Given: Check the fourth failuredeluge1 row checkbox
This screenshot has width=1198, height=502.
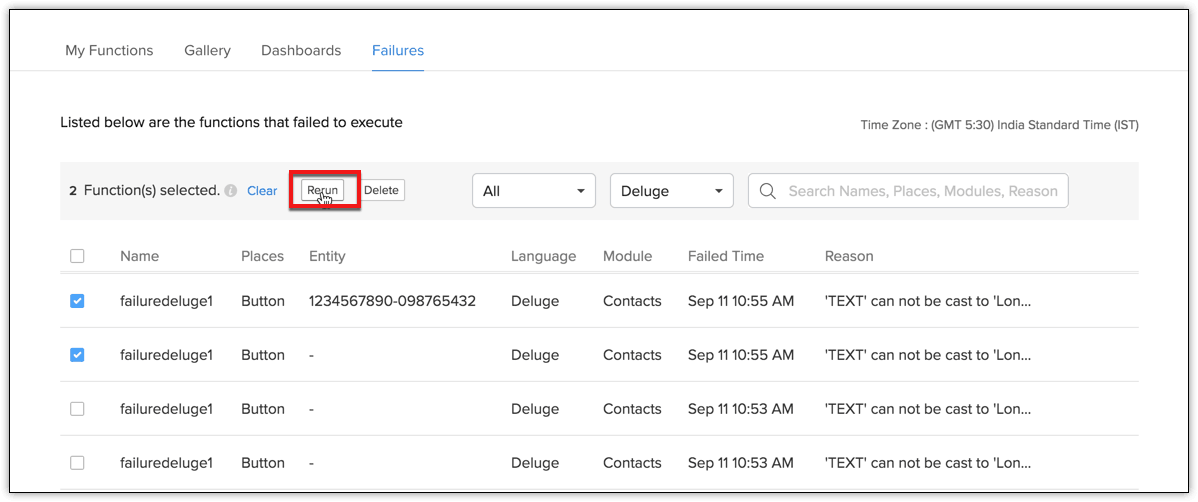Looking at the screenshot, I should 77,463.
